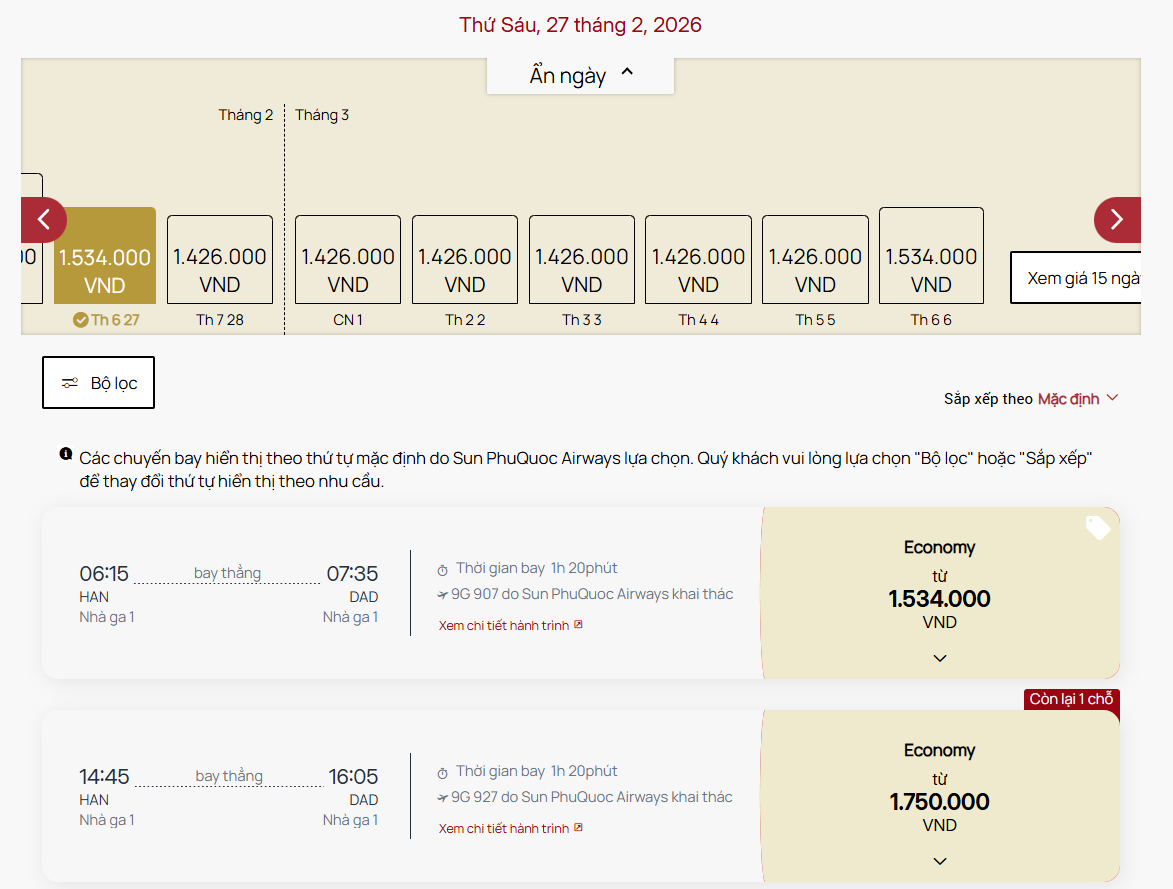This screenshot has height=889, width=1173.
Task: Open Xem chi tiết hành trình for 06:15 flight
Action: 504,626
